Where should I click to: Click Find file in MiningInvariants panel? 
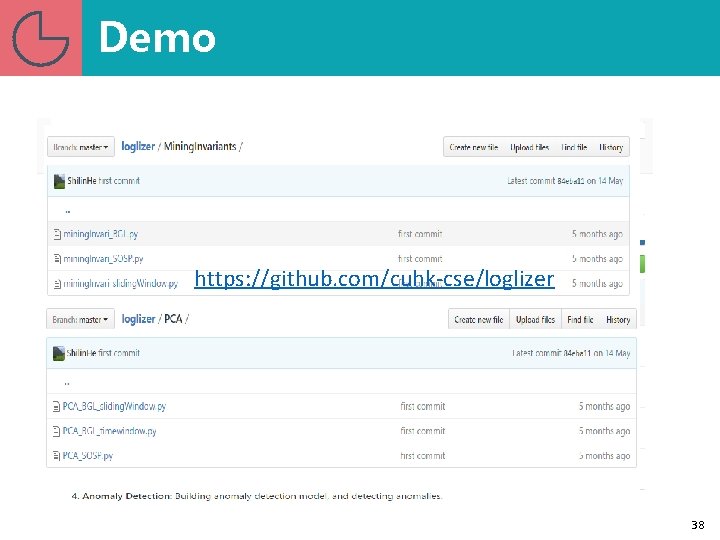[x=574, y=147]
